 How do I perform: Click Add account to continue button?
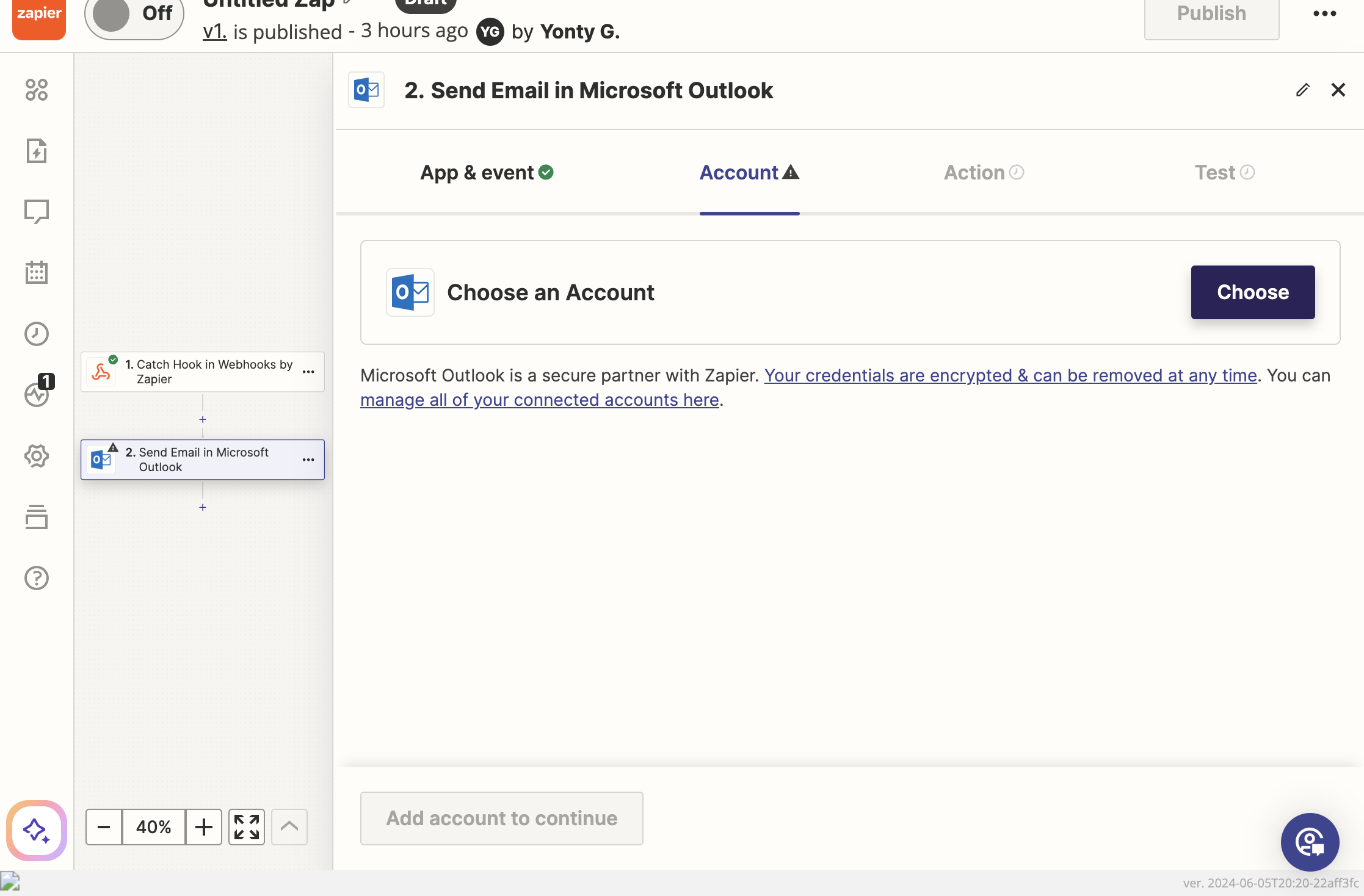coord(502,818)
